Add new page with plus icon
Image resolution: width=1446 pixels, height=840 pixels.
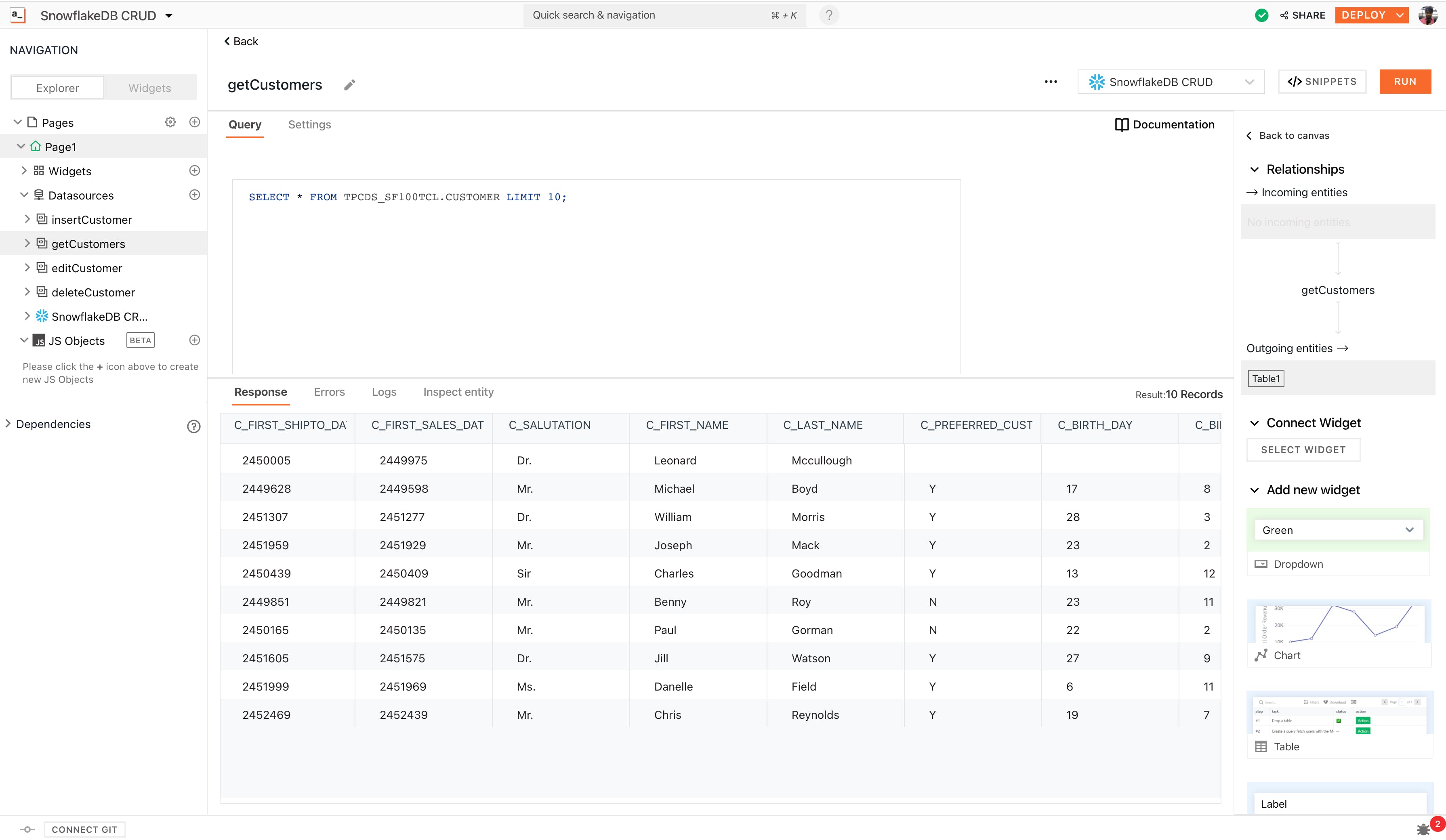195,122
